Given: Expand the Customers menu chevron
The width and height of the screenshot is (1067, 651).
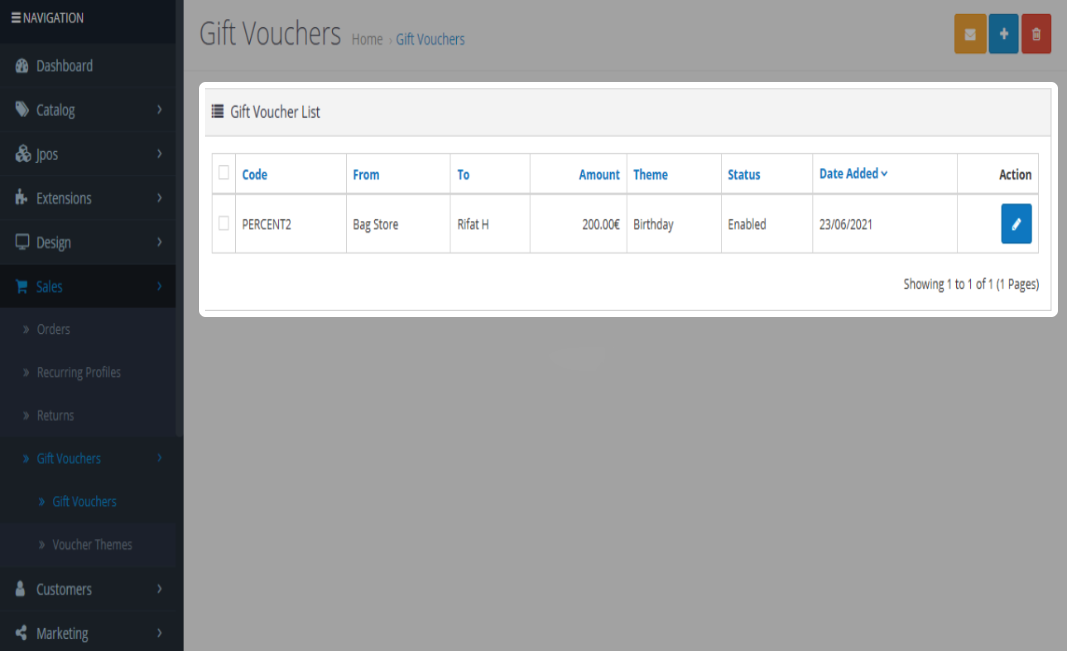Looking at the screenshot, I should (x=159, y=589).
